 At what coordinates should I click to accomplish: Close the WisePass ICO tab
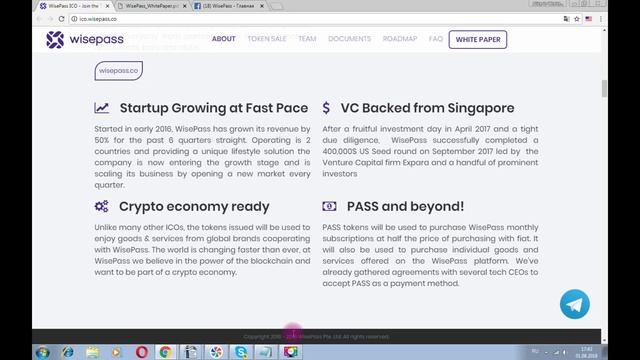click(107, 6)
